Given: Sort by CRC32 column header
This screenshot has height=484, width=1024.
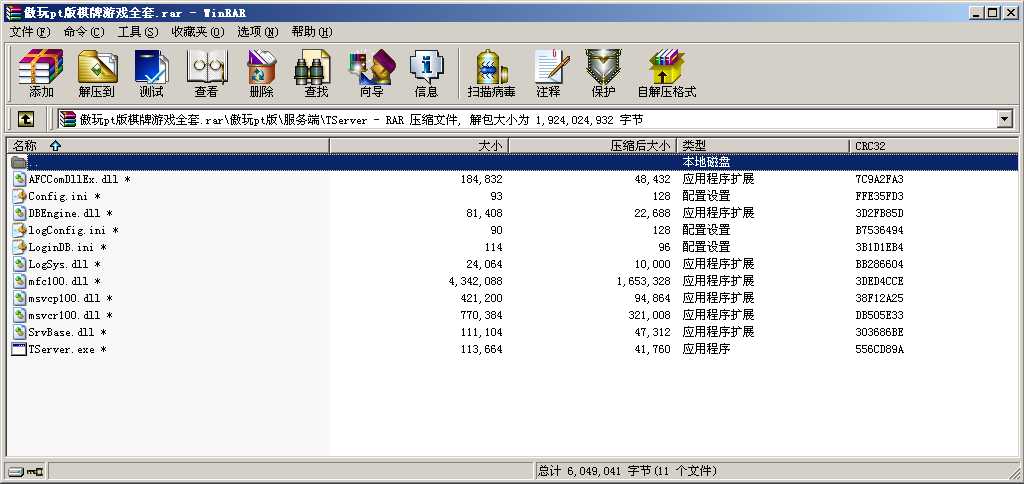Looking at the screenshot, I should pyautogui.click(x=933, y=146).
